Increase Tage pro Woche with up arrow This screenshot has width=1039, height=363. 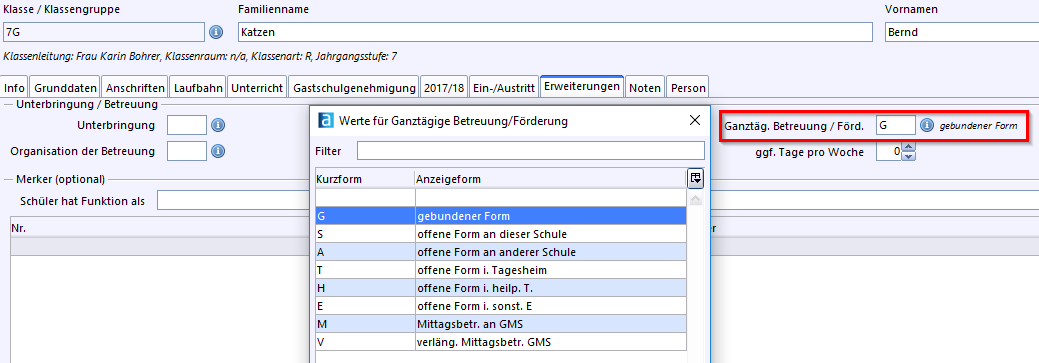coord(908,147)
